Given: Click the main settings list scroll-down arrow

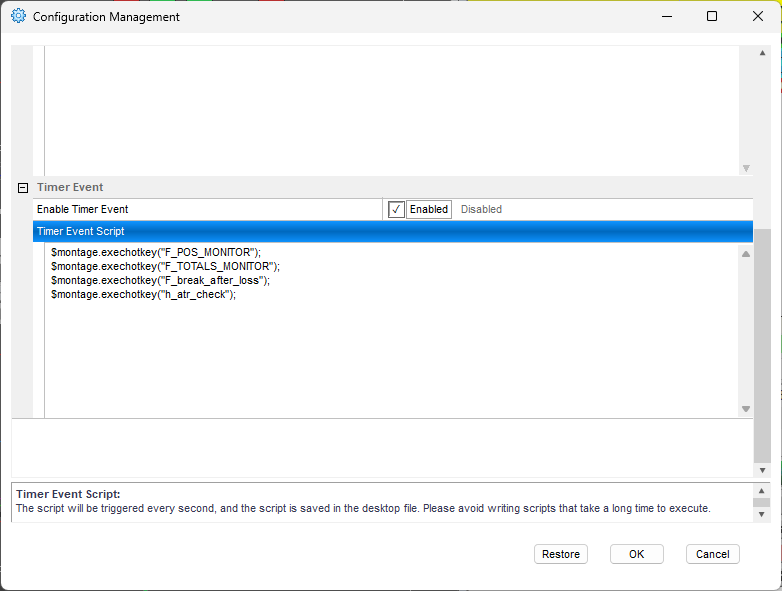Looking at the screenshot, I should (763, 470).
